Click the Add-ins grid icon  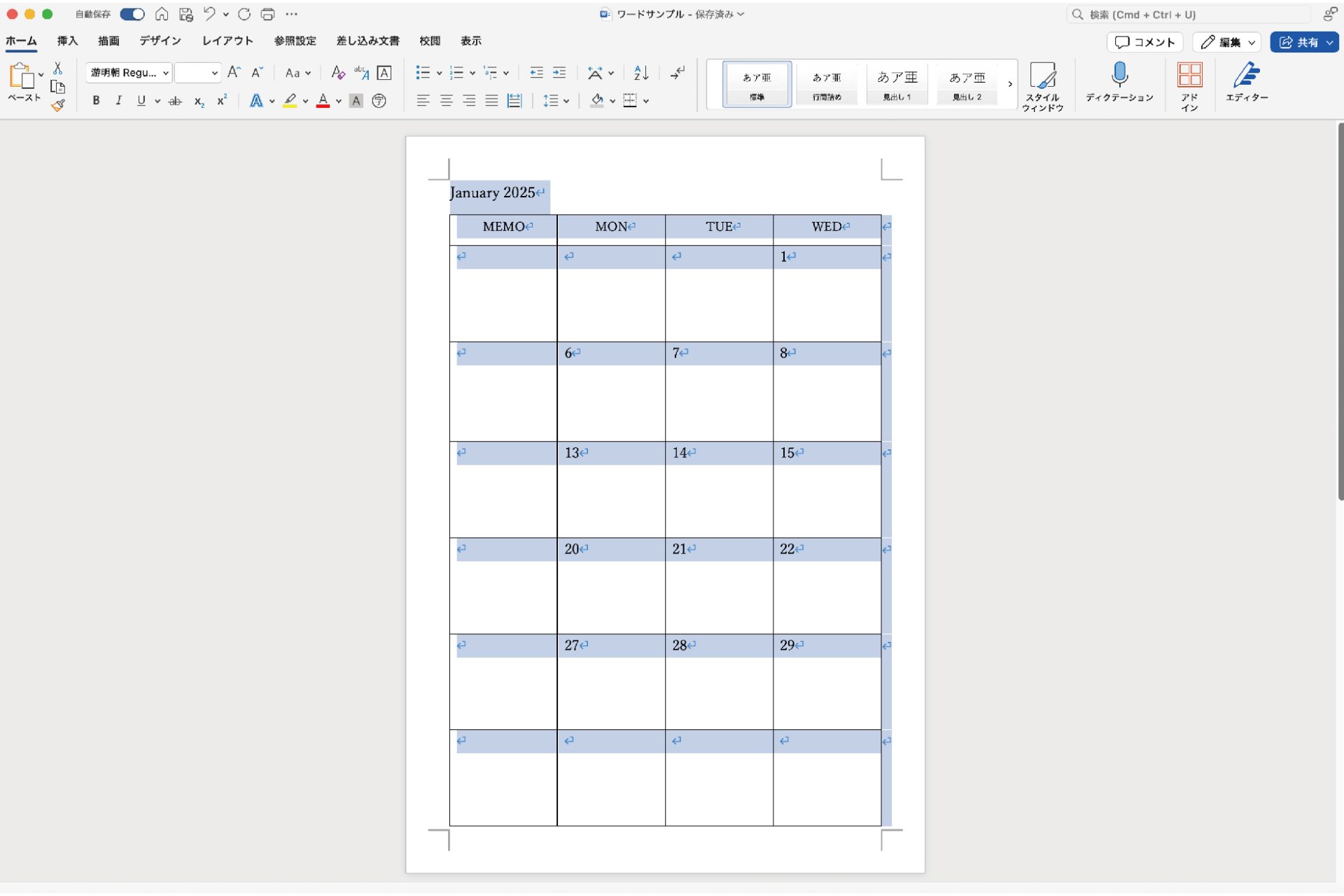1189,76
